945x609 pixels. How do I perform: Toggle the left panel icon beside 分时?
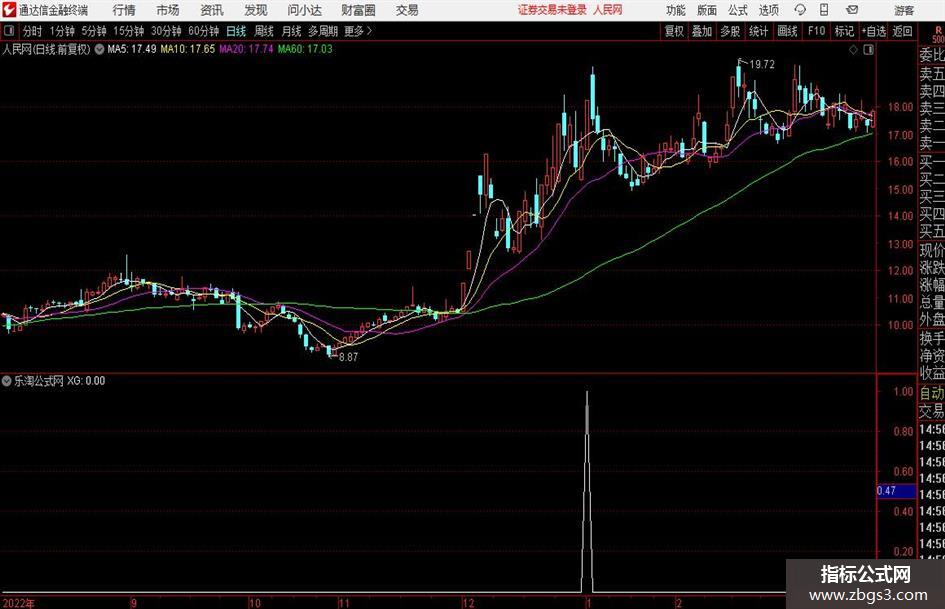pyautogui.click(x=9, y=31)
